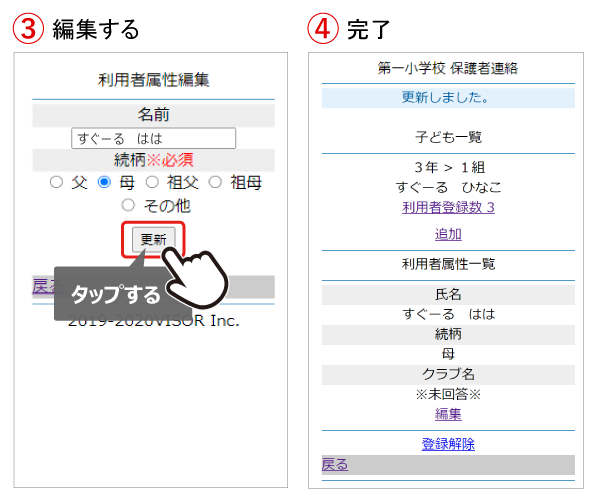The width and height of the screenshot is (600, 498).
Task: Click the 更新 button
Action: (x=153, y=240)
